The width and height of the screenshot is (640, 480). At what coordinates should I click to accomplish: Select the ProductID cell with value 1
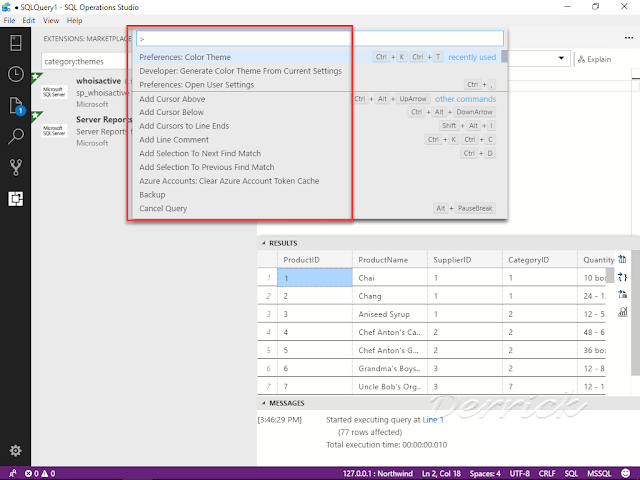point(315,278)
